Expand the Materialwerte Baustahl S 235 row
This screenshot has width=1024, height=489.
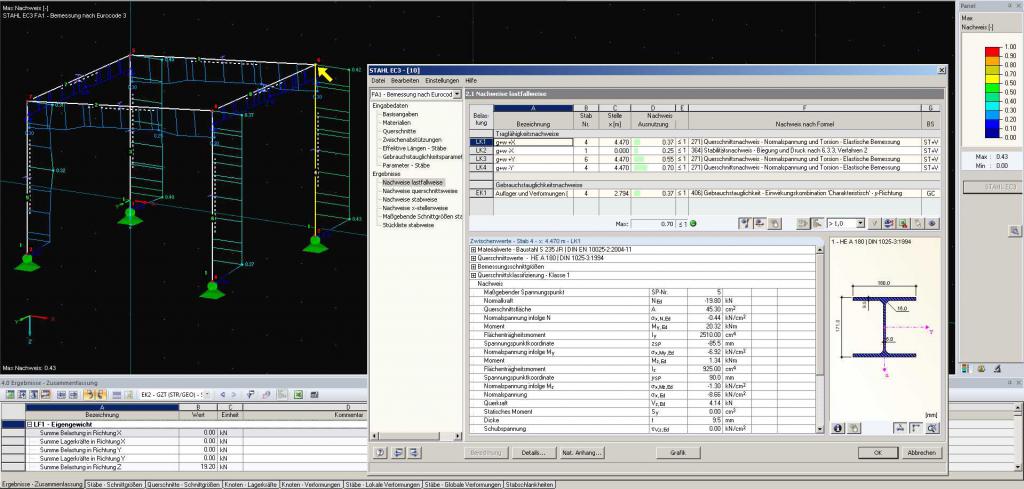pos(472,248)
